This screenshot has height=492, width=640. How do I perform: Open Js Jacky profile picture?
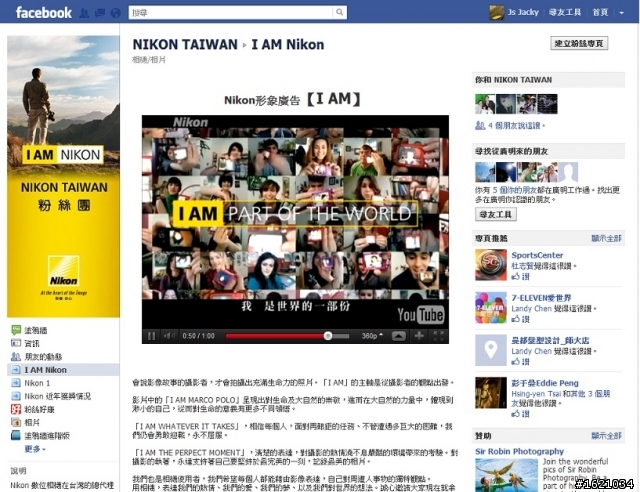[x=497, y=13]
